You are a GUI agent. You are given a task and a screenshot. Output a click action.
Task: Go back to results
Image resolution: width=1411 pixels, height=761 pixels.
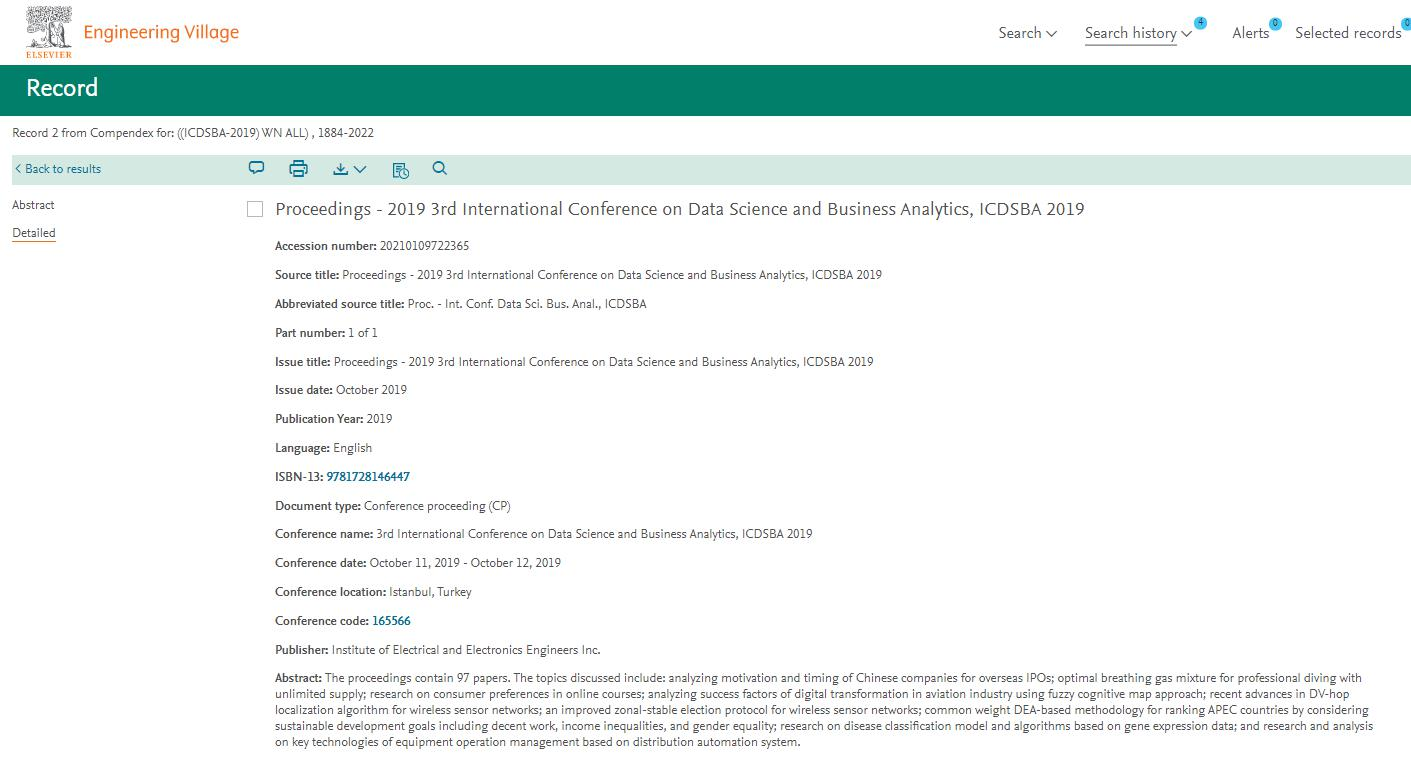pyautogui.click(x=58, y=169)
